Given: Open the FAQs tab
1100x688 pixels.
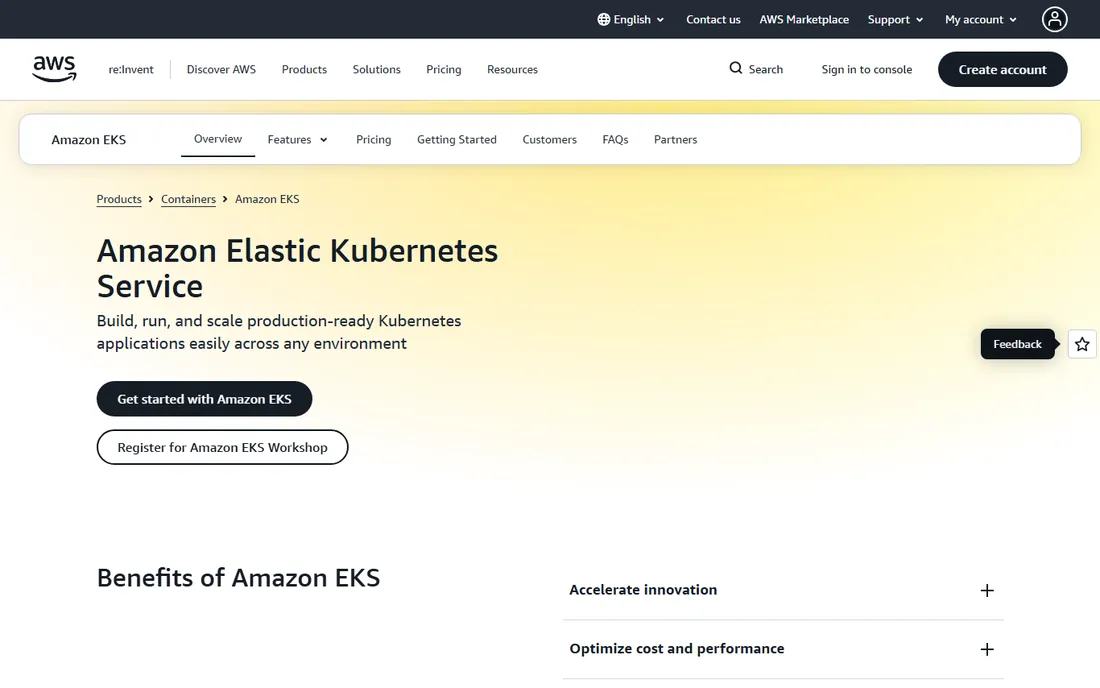Looking at the screenshot, I should pyautogui.click(x=615, y=140).
